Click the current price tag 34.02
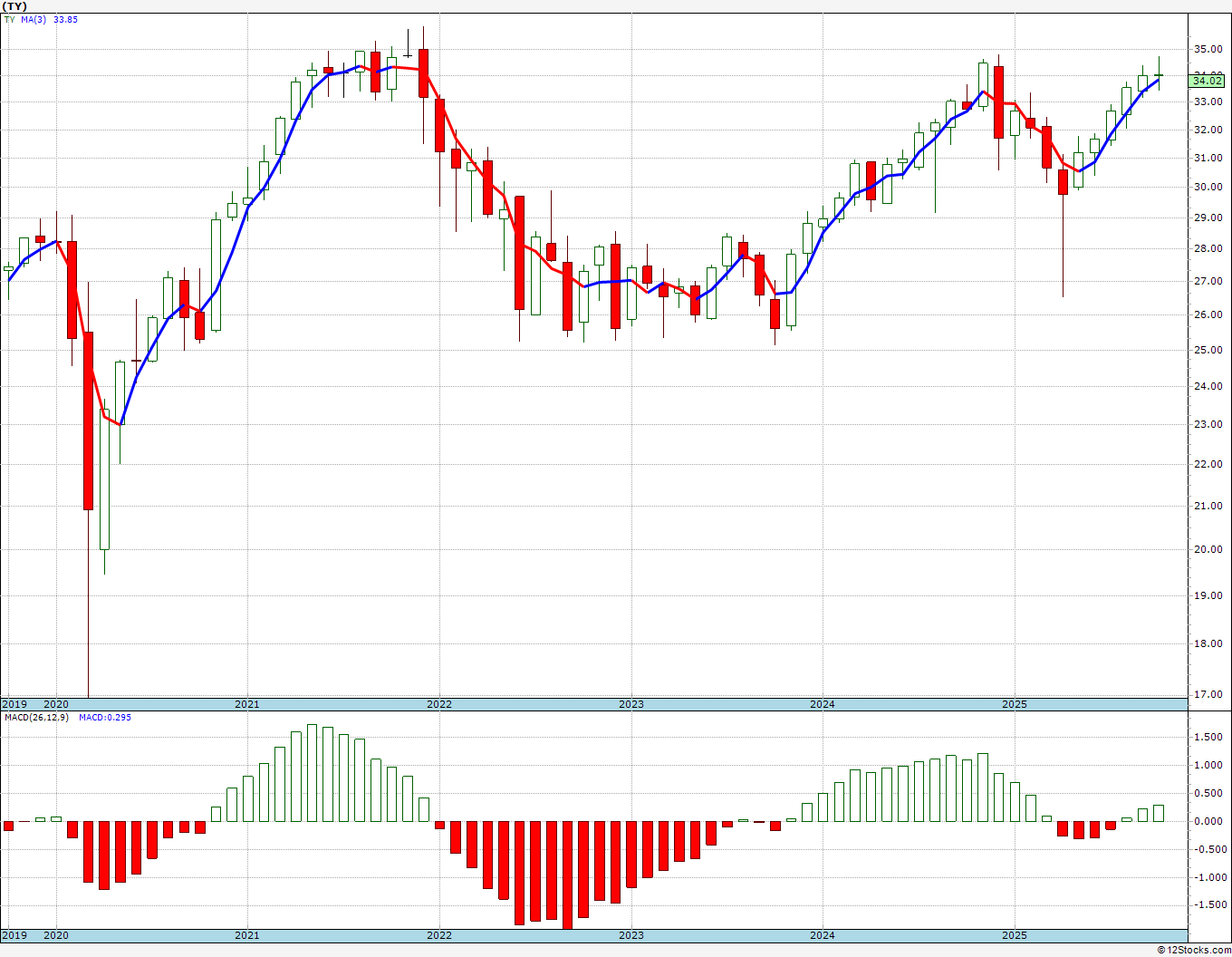 pyautogui.click(x=1208, y=81)
